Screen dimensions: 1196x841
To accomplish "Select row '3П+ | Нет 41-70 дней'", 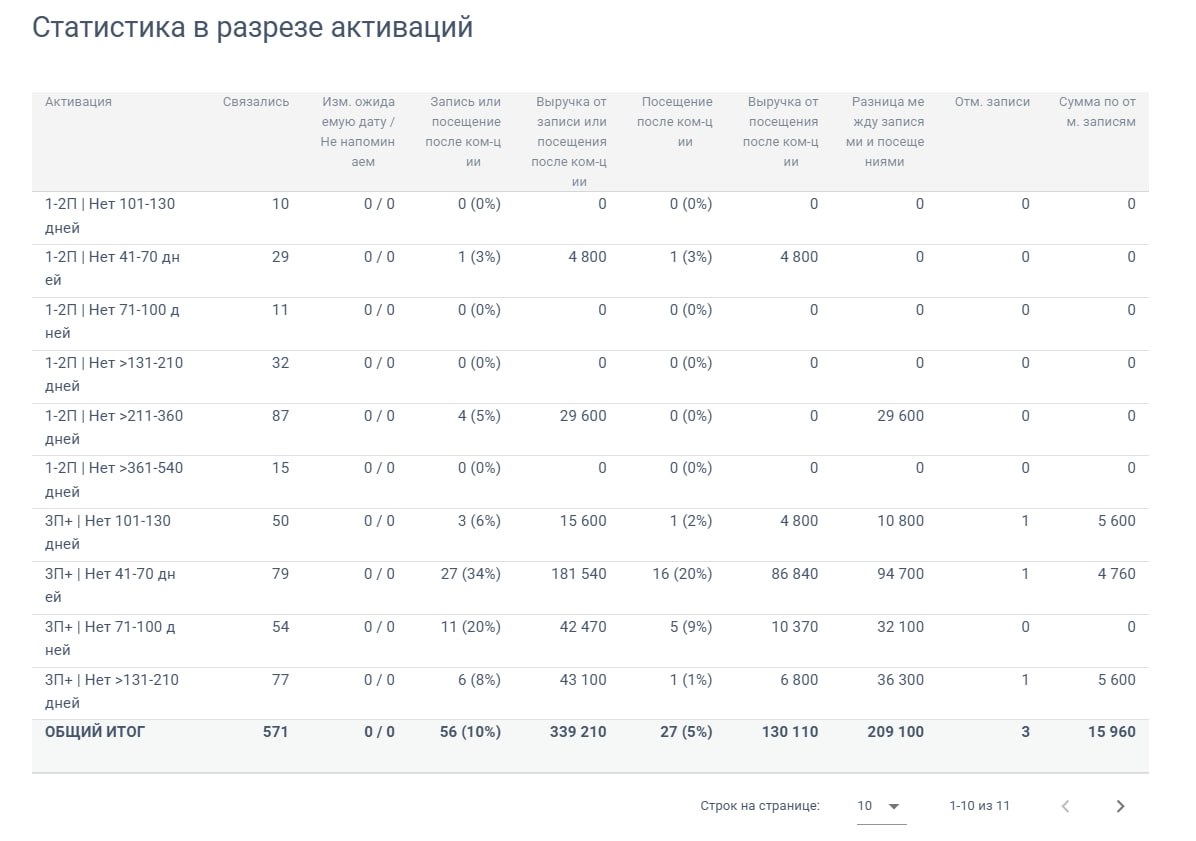I will click(590, 588).
